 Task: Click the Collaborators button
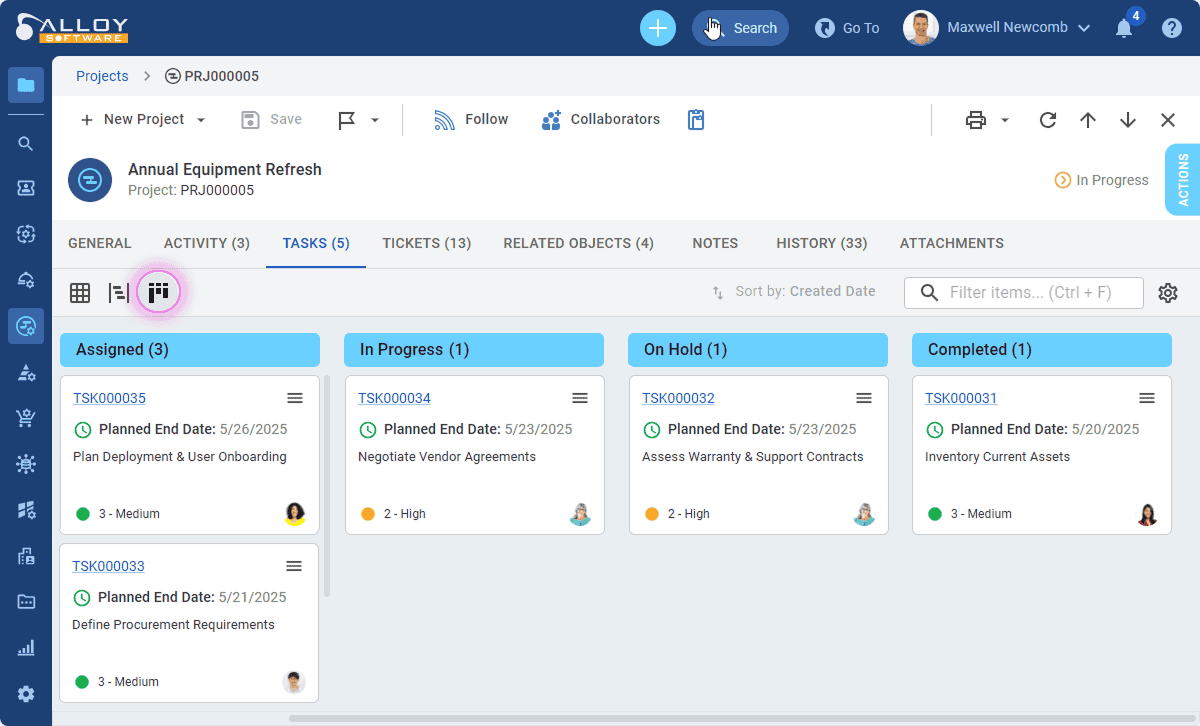click(x=601, y=120)
